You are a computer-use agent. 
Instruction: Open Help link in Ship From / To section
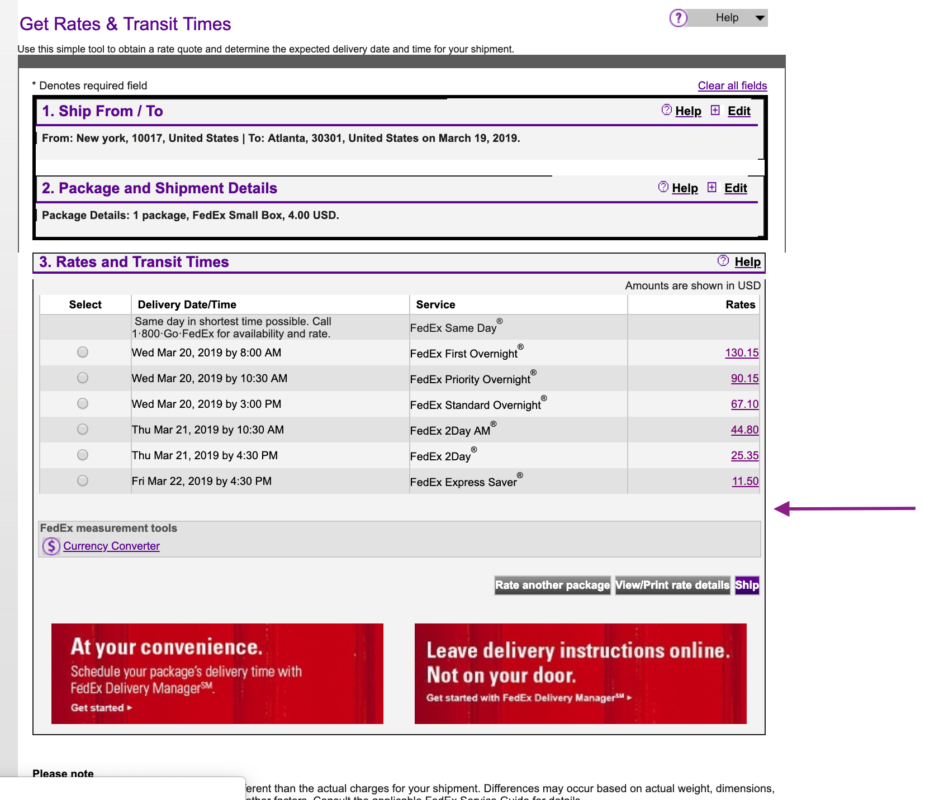pyautogui.click(x=688, y=111)
